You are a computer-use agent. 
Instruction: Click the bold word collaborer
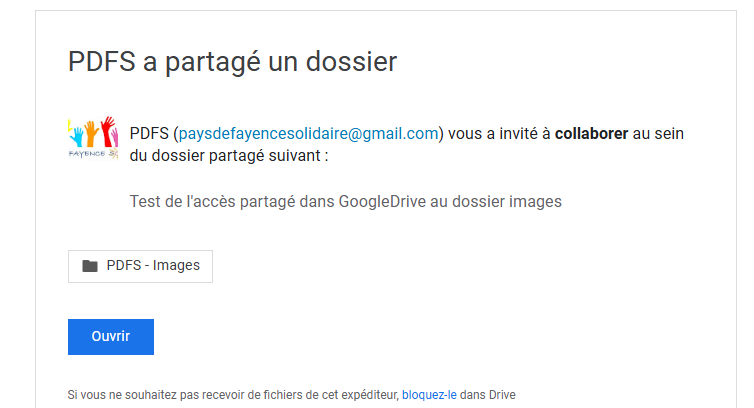(x=592, y=134)
